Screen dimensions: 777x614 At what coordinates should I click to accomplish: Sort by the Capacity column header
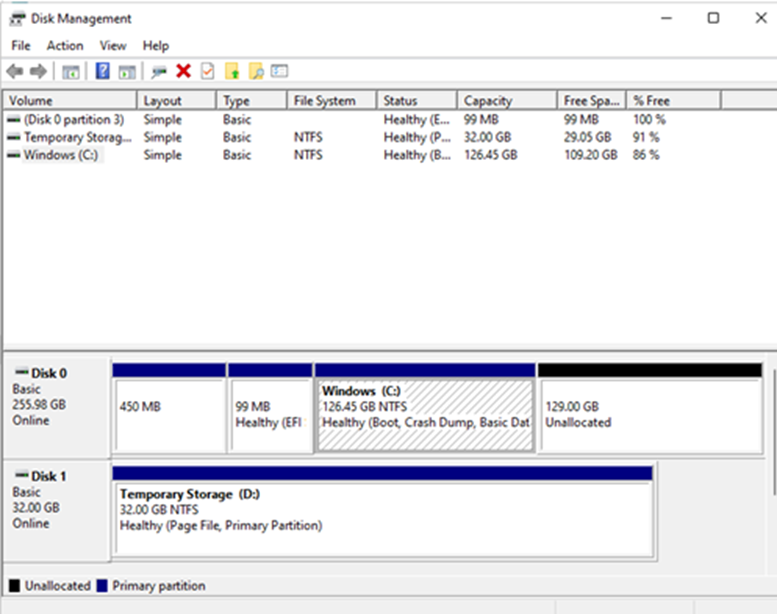[507, 101]
